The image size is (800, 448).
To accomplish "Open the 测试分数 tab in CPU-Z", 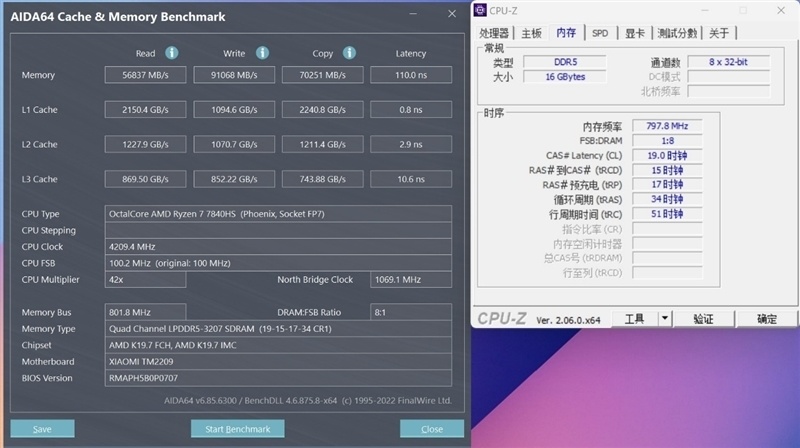I will point(677,34).
